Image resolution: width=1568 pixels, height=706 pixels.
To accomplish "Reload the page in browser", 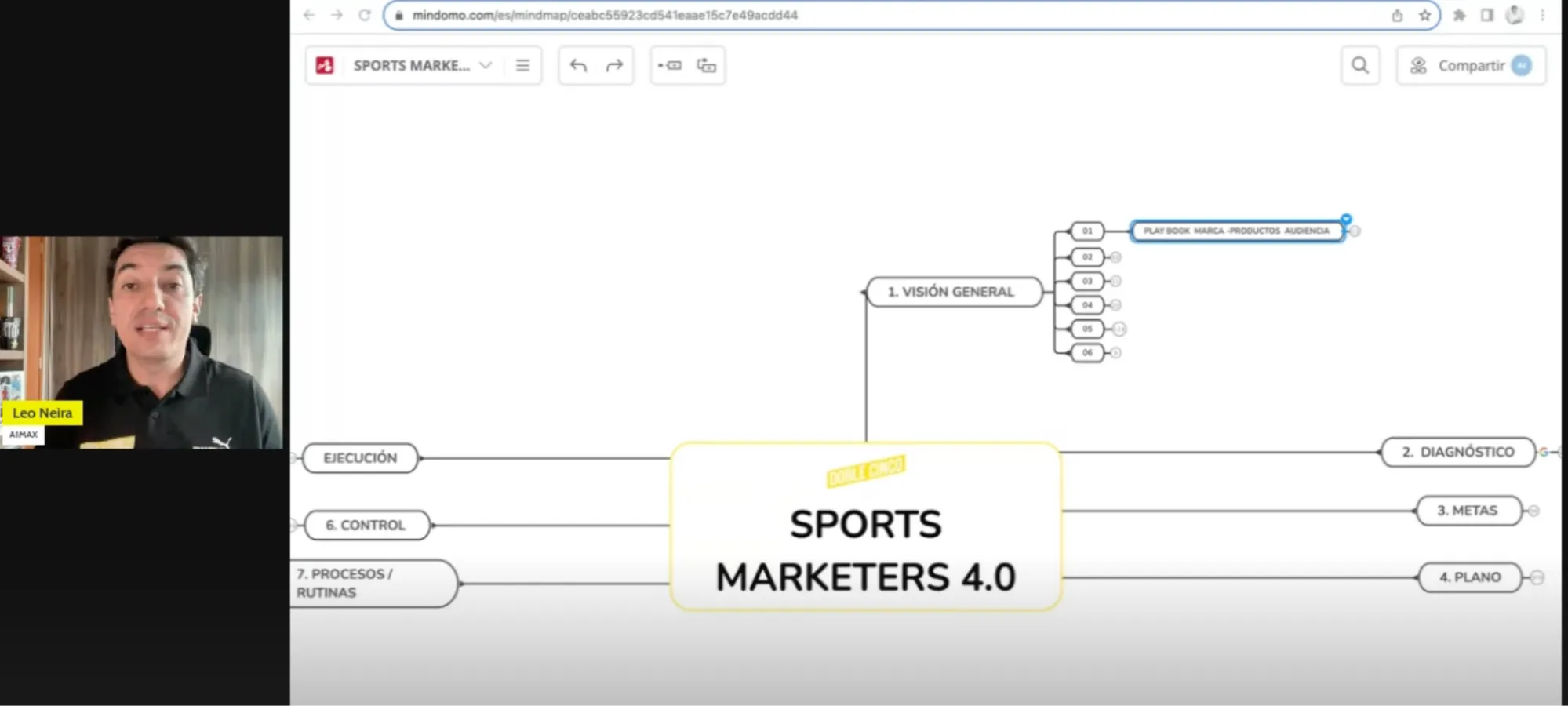I will pyautogui.click(x=365, y=16).
